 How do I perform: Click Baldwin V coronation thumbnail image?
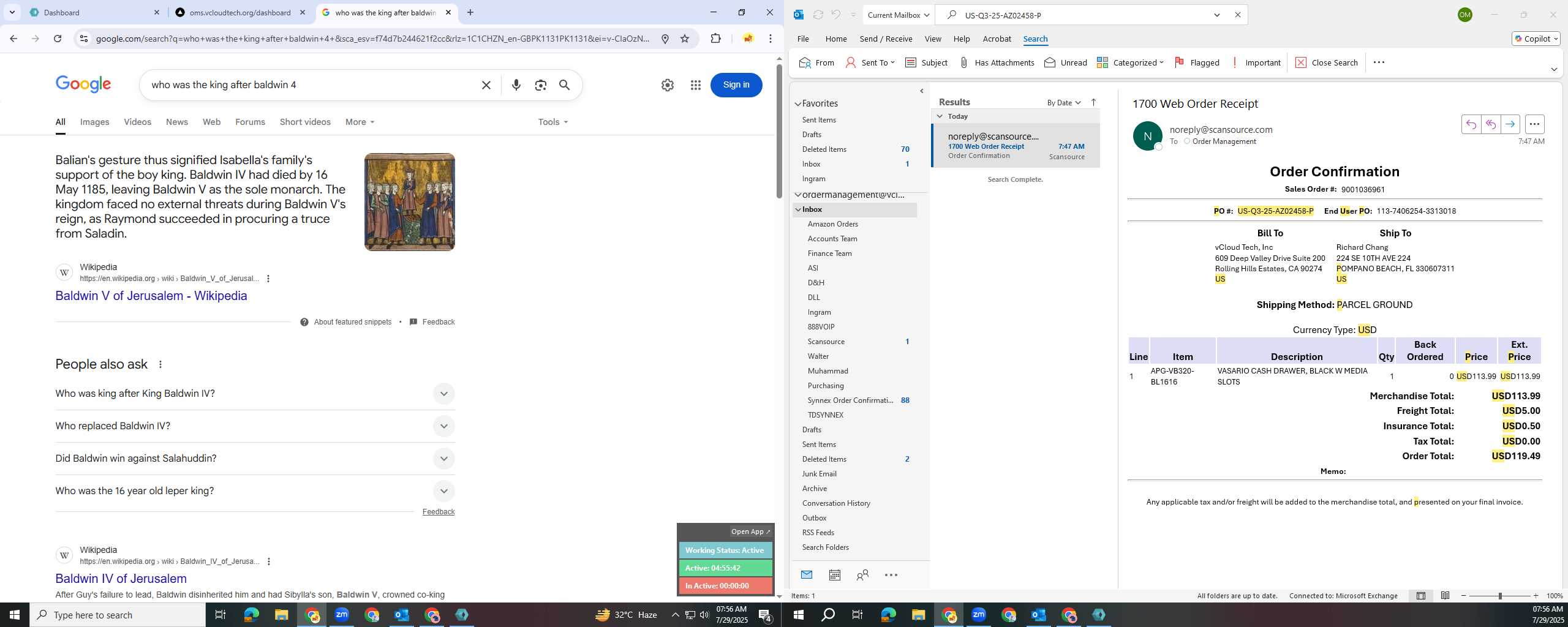(x=409, y=202)
